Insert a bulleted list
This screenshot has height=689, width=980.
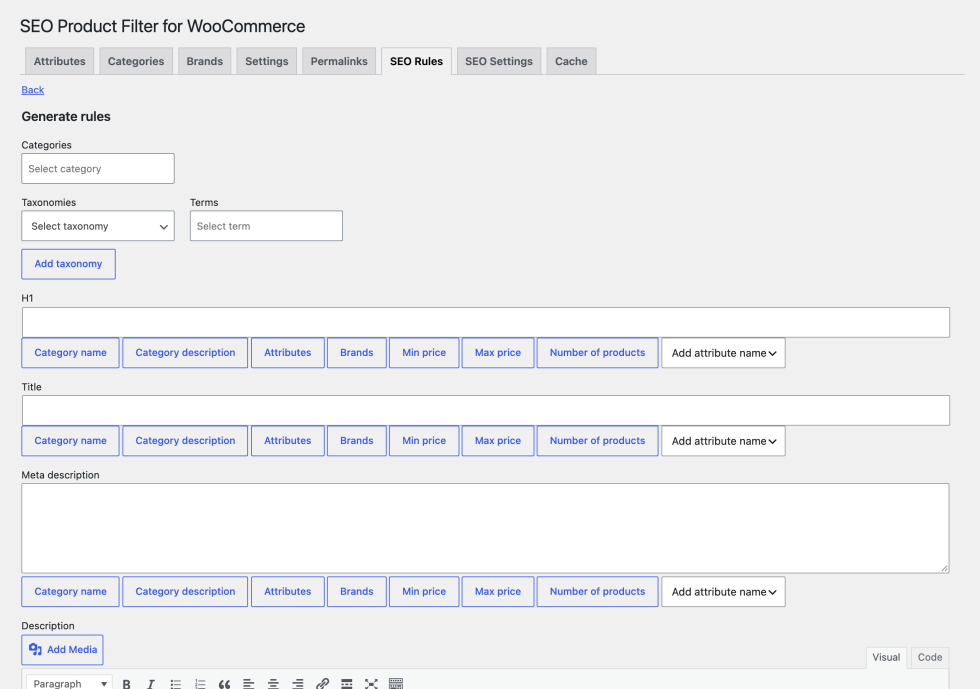coord(176,683)
